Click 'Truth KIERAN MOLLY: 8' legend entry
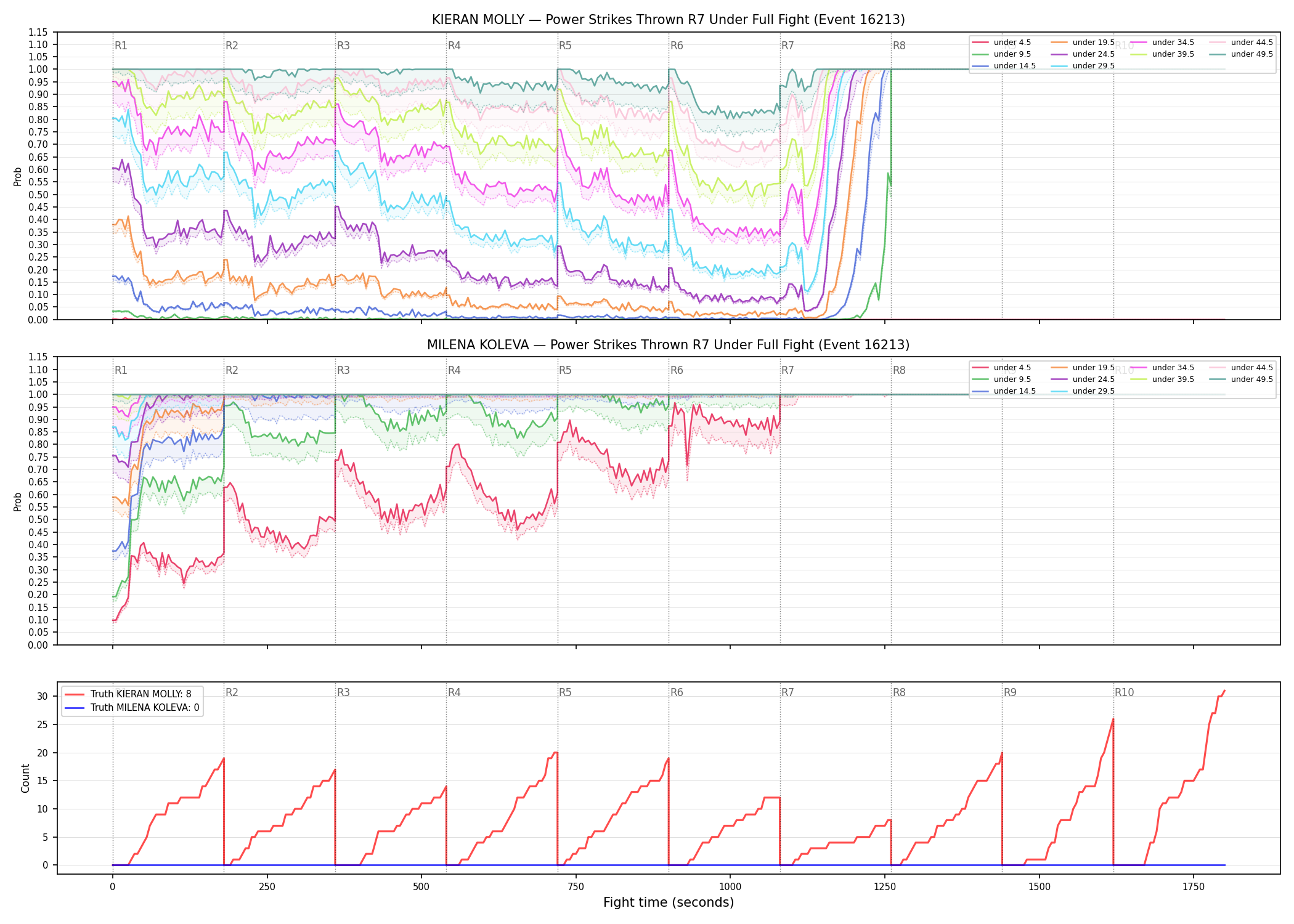1294x924 pixels. pos(128,694)
